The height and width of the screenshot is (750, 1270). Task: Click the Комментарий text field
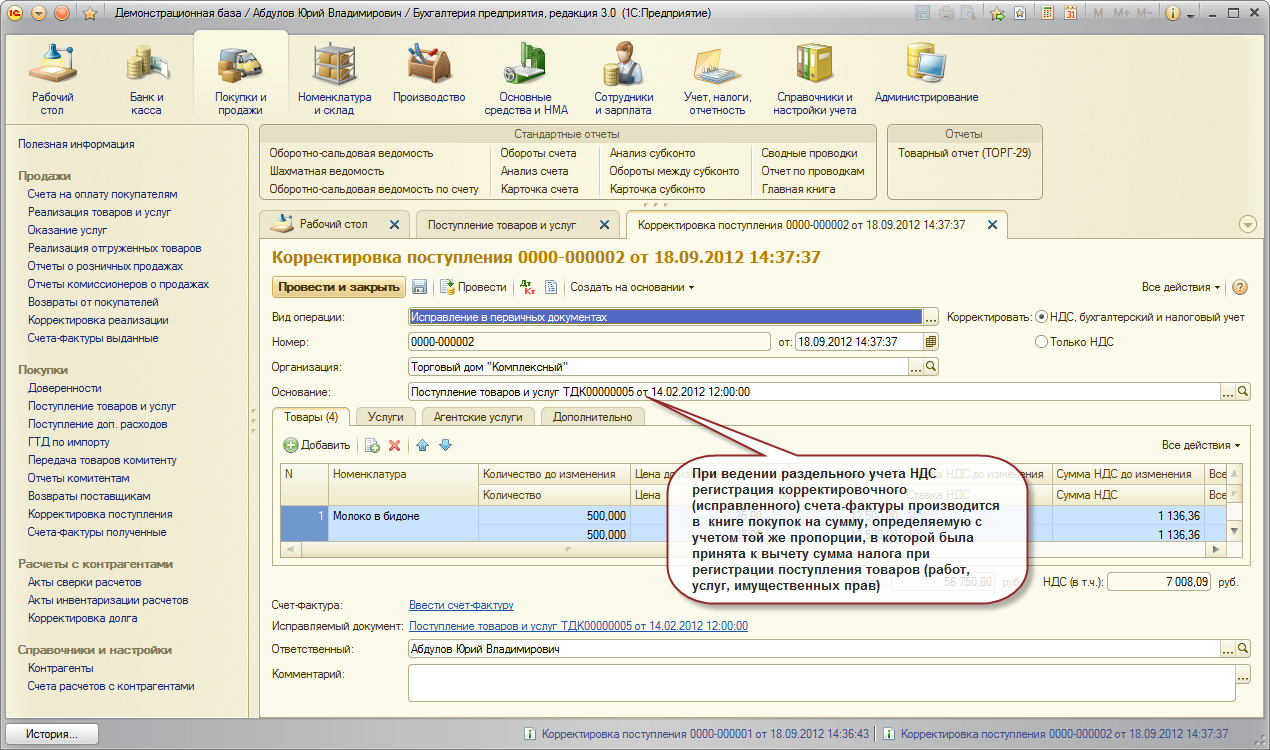(822, 685)
